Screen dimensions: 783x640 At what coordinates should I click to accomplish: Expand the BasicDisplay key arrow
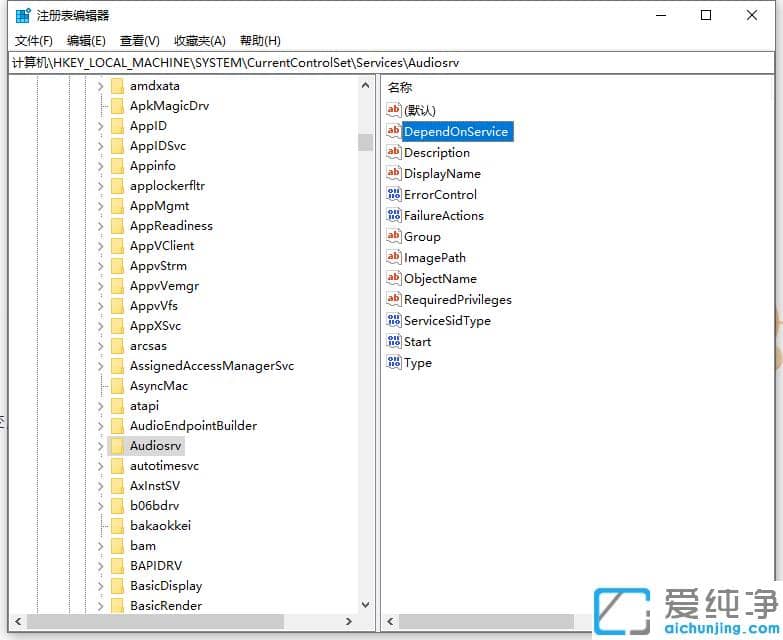[x=100, y=586]
